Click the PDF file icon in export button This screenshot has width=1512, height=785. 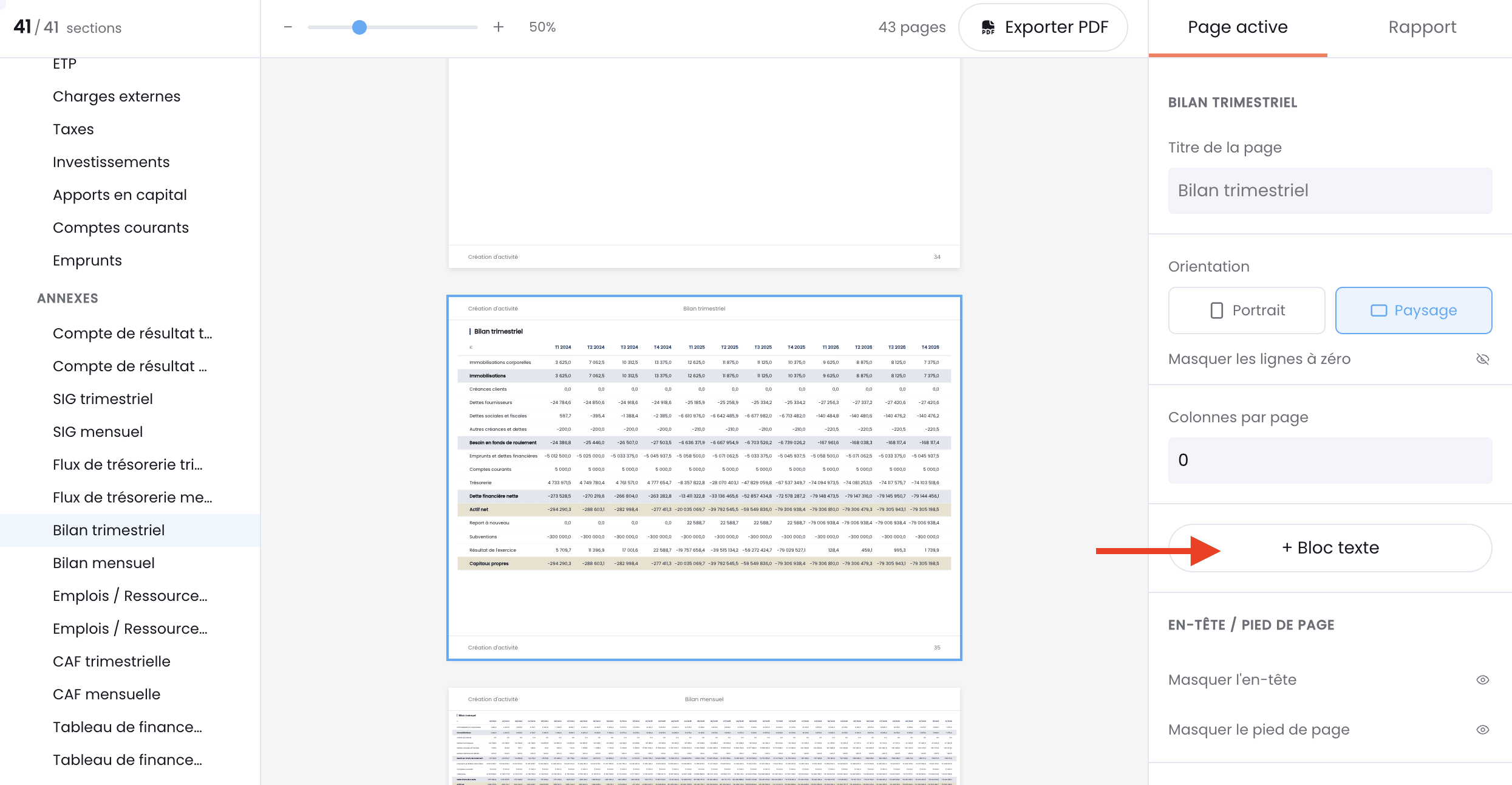(988, 27)
